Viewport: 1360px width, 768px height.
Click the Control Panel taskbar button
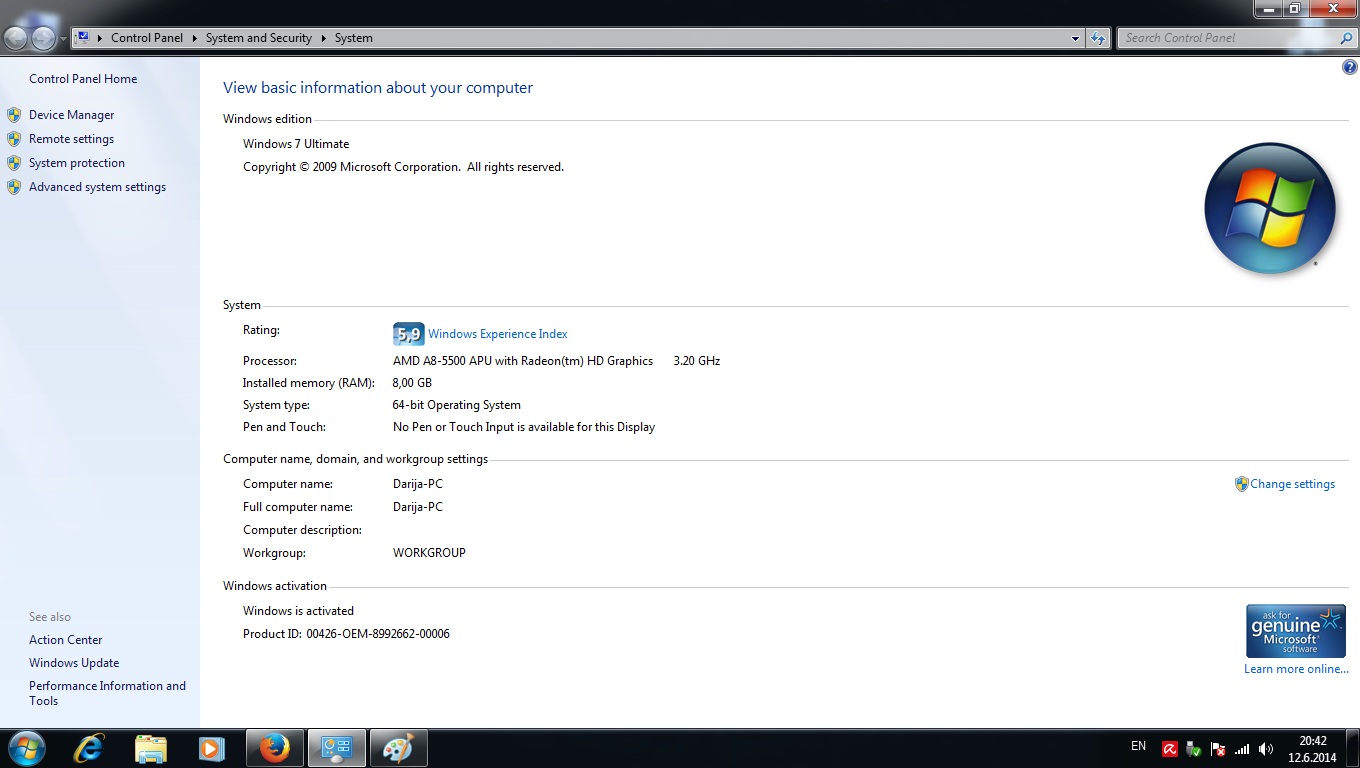coord(336,748)
